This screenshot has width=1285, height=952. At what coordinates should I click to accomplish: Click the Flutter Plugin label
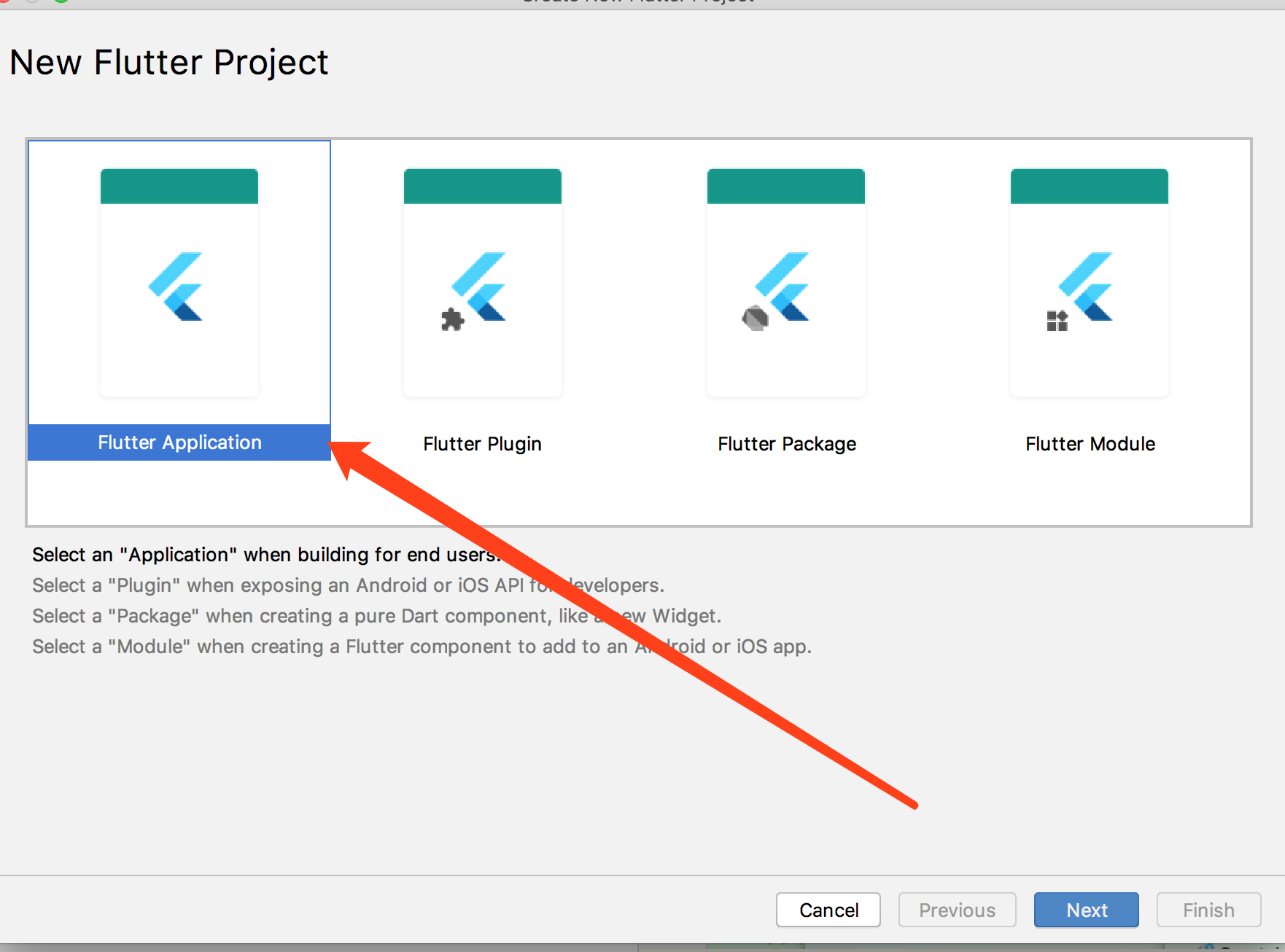[x=483, y=444]
